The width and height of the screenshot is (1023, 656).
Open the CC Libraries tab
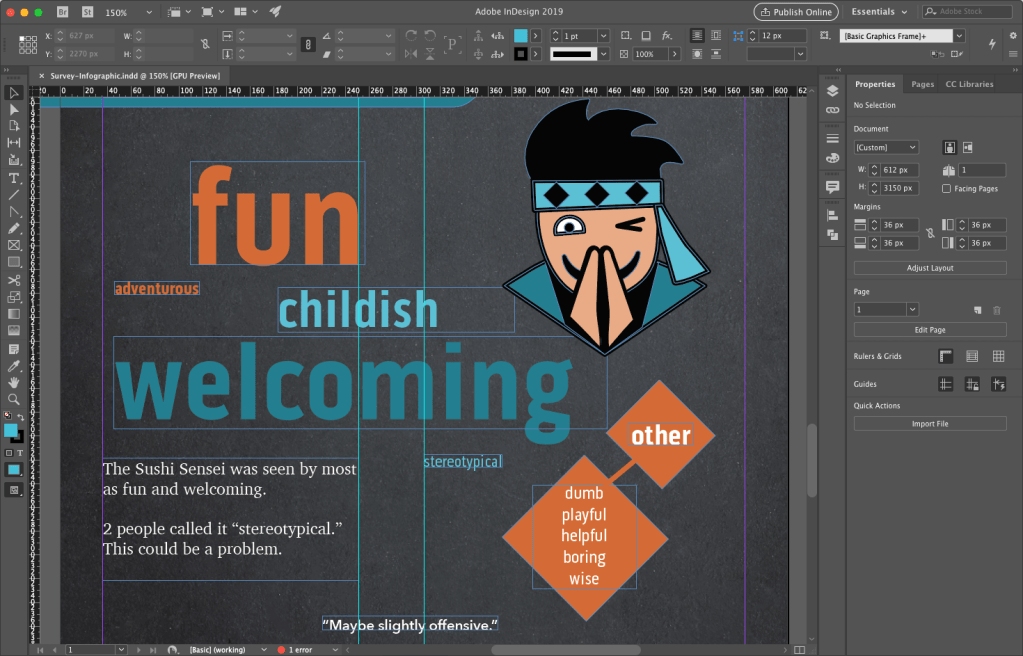971,84
